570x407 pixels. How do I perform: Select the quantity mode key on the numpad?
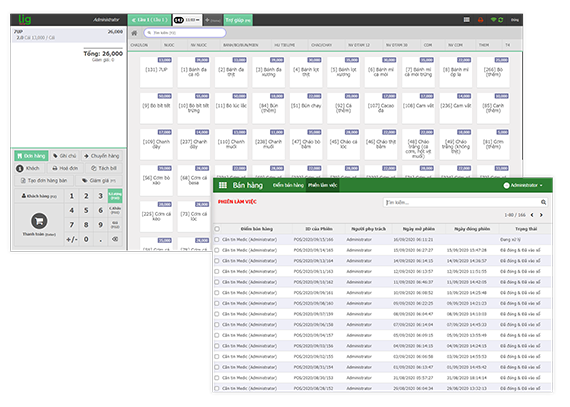(115, 196)
